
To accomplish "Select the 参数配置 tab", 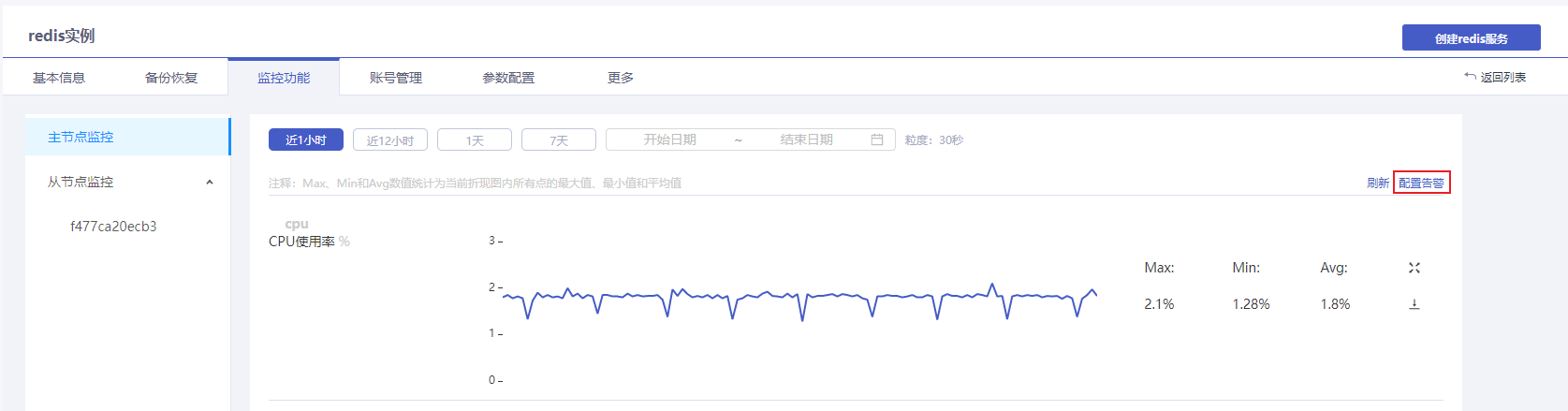I will click(x=508, y=78).
